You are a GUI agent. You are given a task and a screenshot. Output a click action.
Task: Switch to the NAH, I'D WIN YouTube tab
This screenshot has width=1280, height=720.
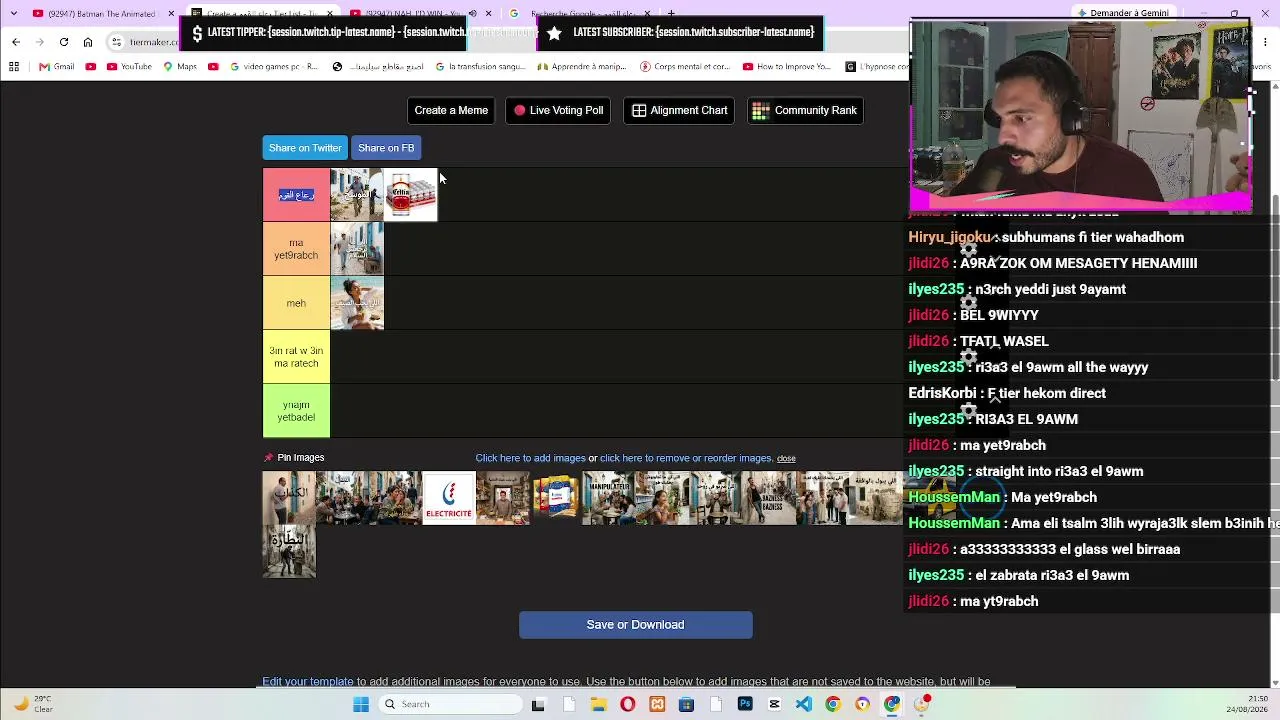pos(420,14)
